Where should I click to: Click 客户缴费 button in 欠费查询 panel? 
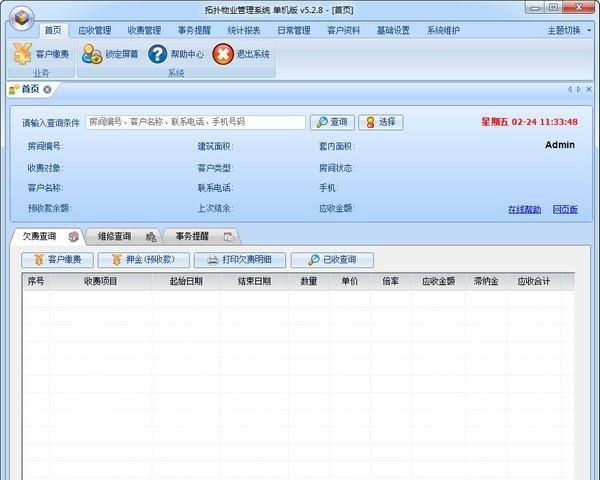pos(57,260)
